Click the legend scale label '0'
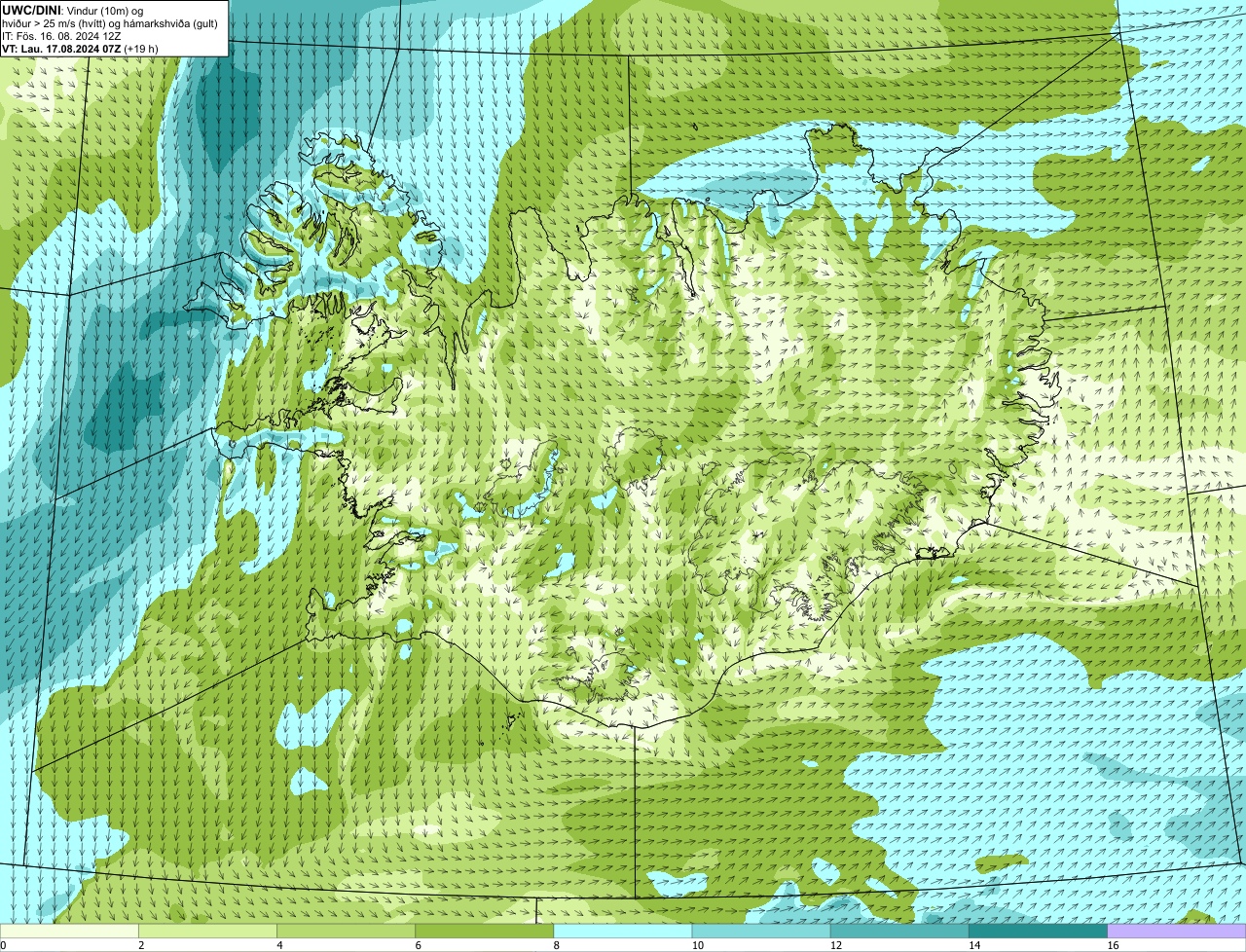 [4, 945]
